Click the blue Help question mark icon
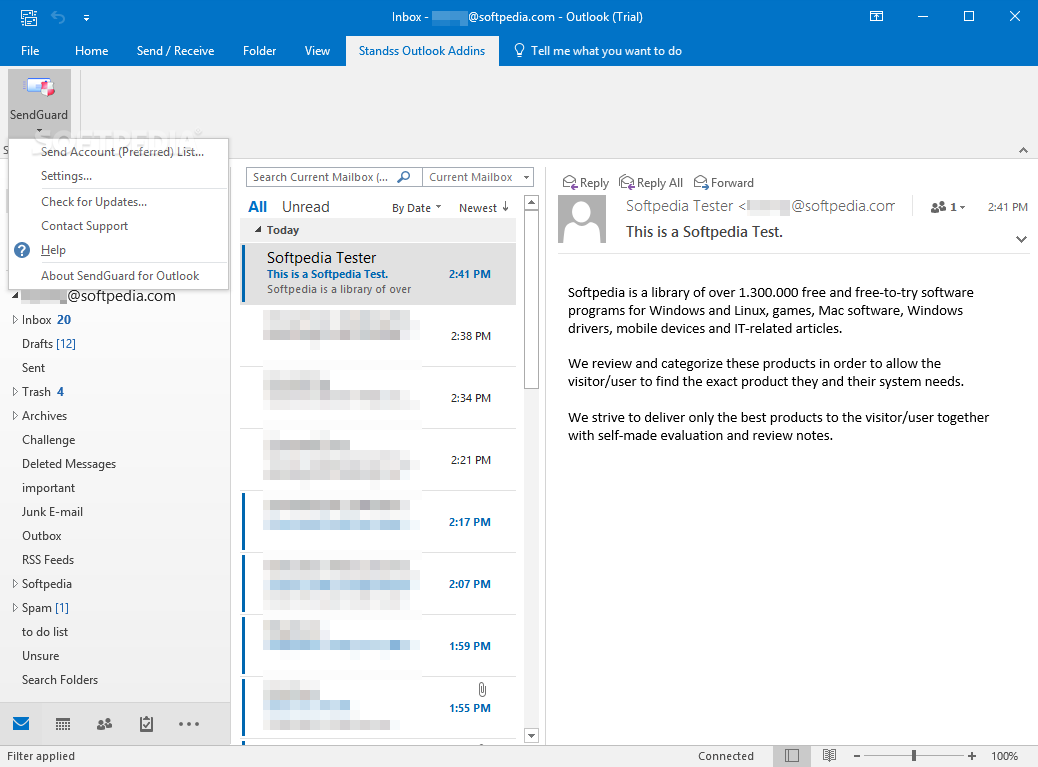 [x=22, y=249]
